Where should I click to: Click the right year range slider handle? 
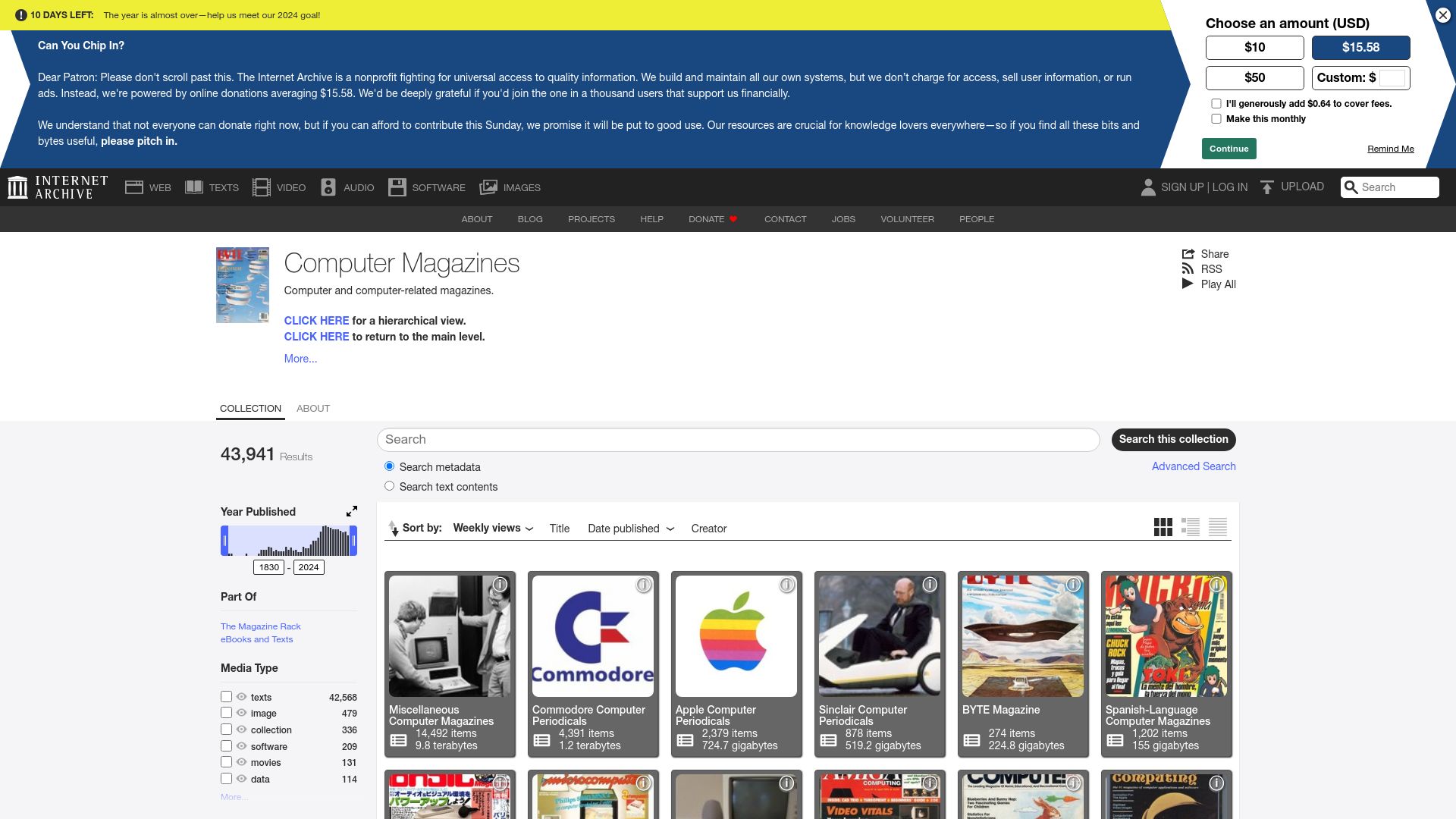coord(353,541)
